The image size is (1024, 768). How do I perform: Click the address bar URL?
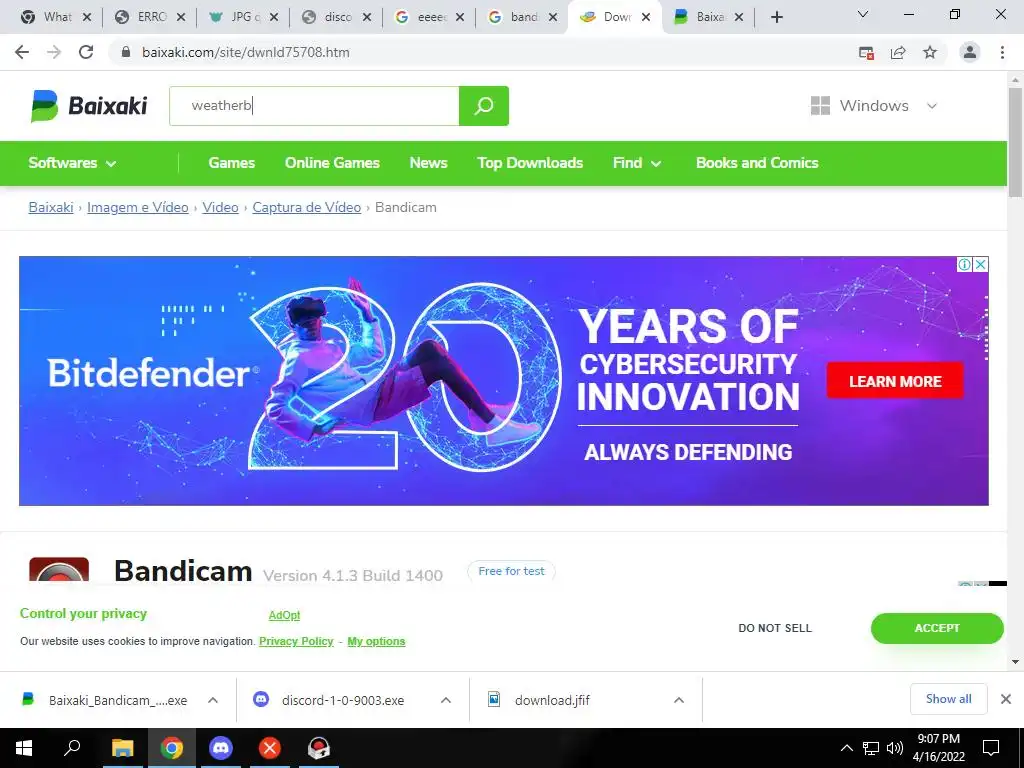tap(246, 52)
